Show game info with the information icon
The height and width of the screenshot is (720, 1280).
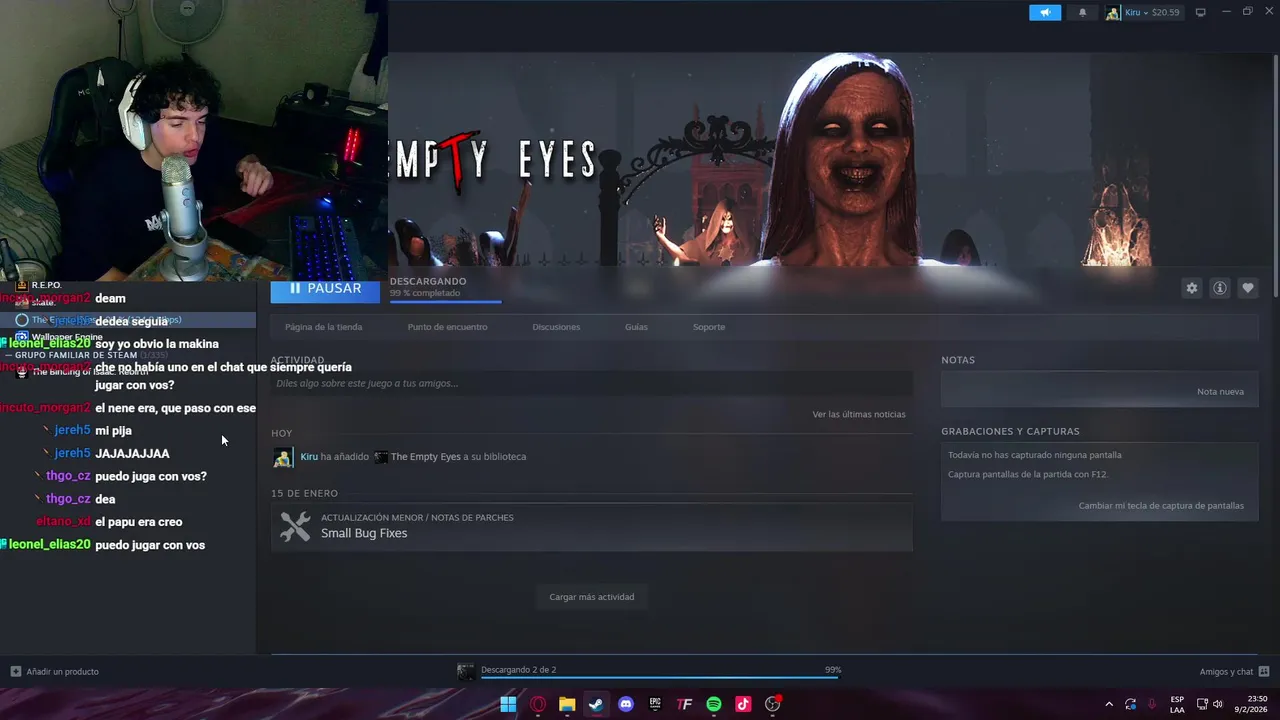click(1220, 288)
